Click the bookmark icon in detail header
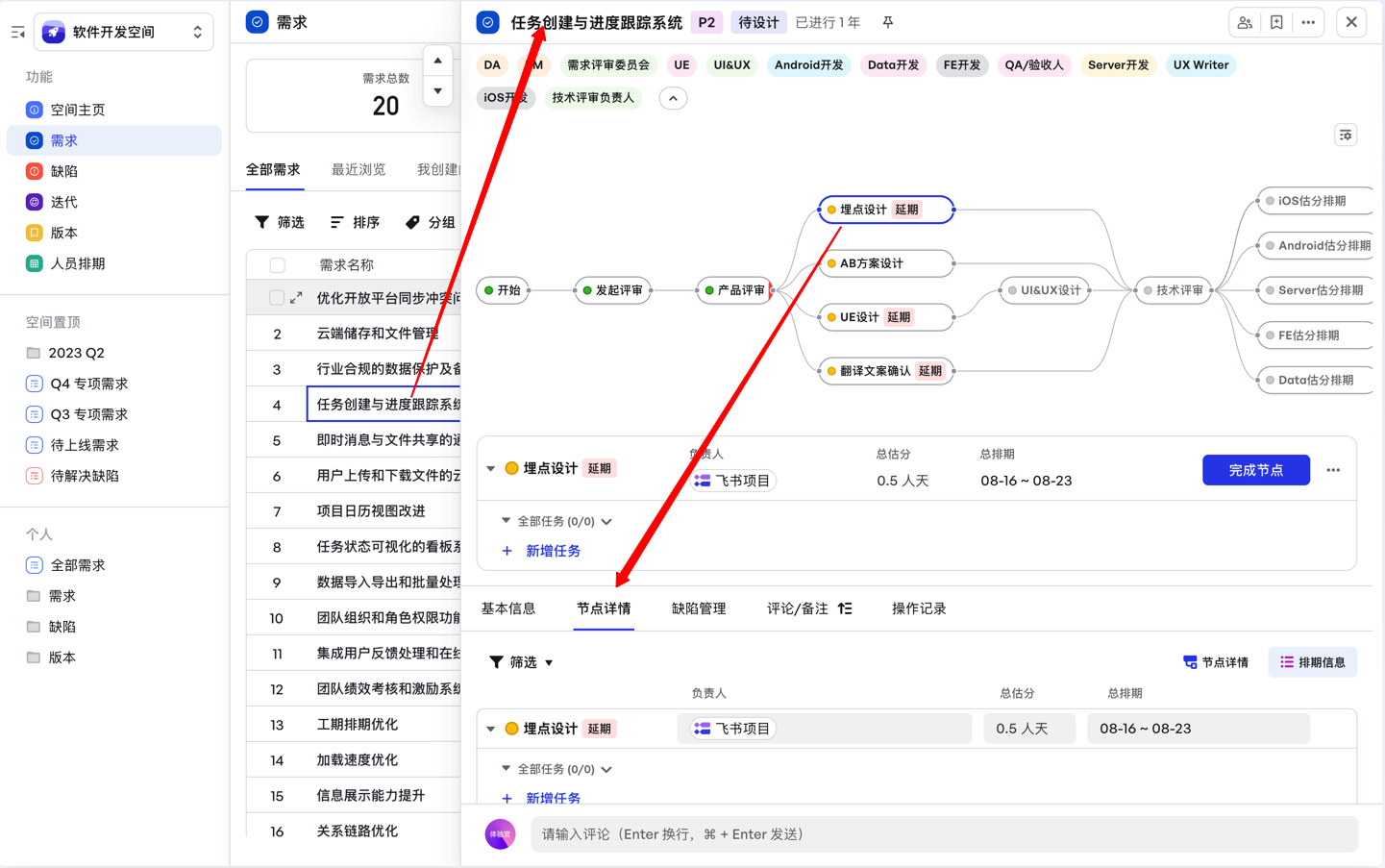Image resolution: width=1385 pixels, height=868 pixels. tap(1276, 22)
